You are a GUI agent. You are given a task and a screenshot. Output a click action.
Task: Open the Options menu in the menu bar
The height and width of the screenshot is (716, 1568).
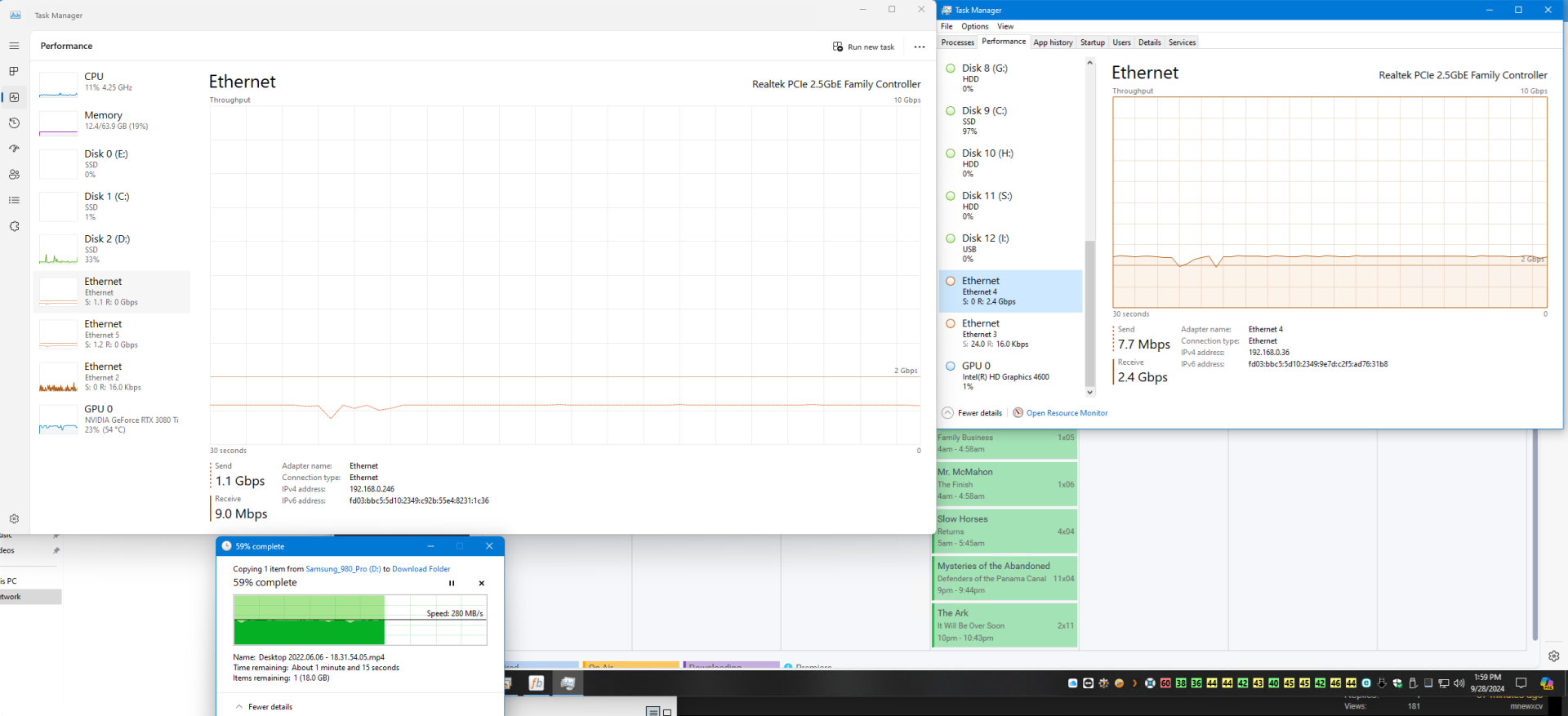974,26
